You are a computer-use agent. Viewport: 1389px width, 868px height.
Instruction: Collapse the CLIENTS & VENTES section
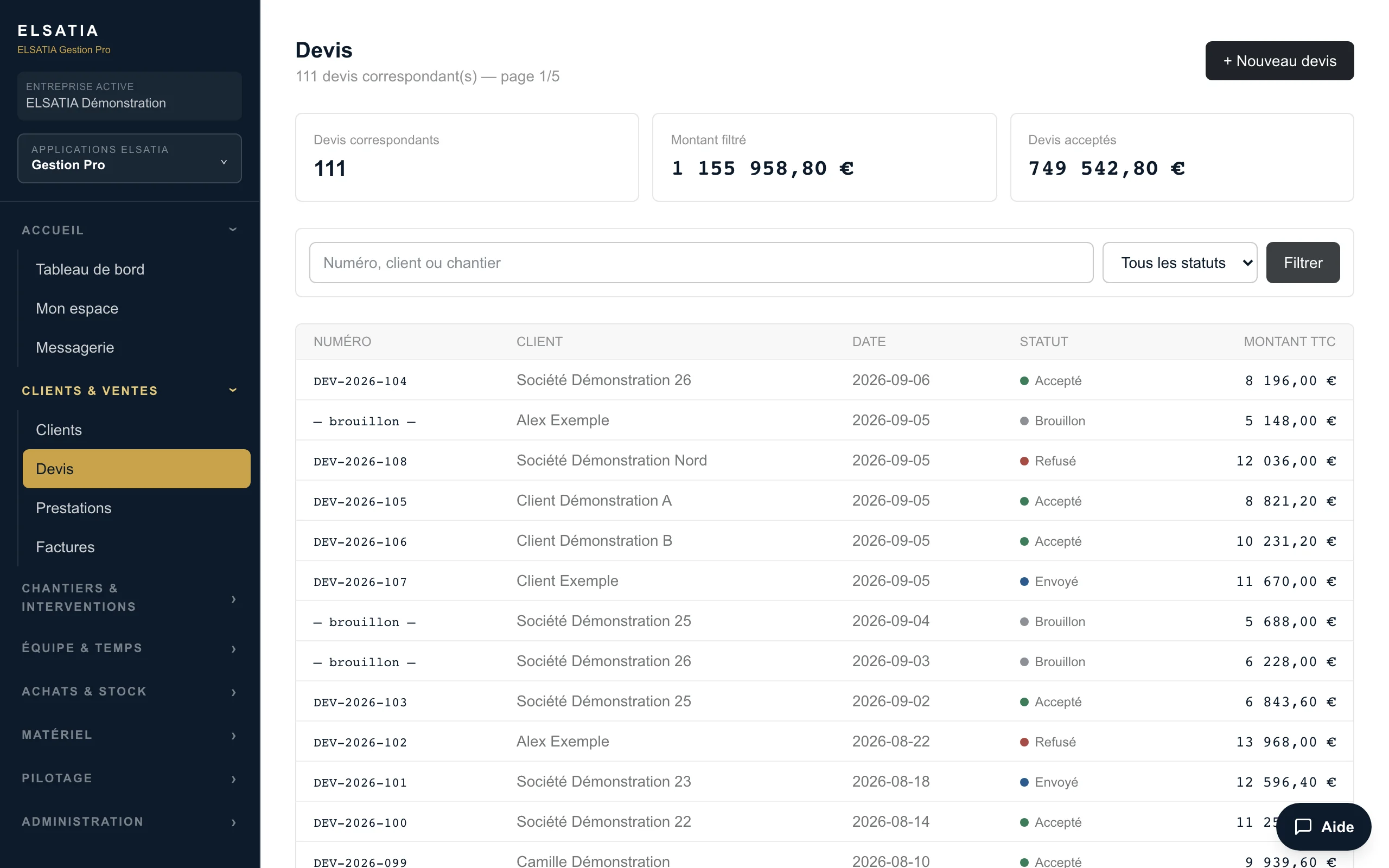130,391
